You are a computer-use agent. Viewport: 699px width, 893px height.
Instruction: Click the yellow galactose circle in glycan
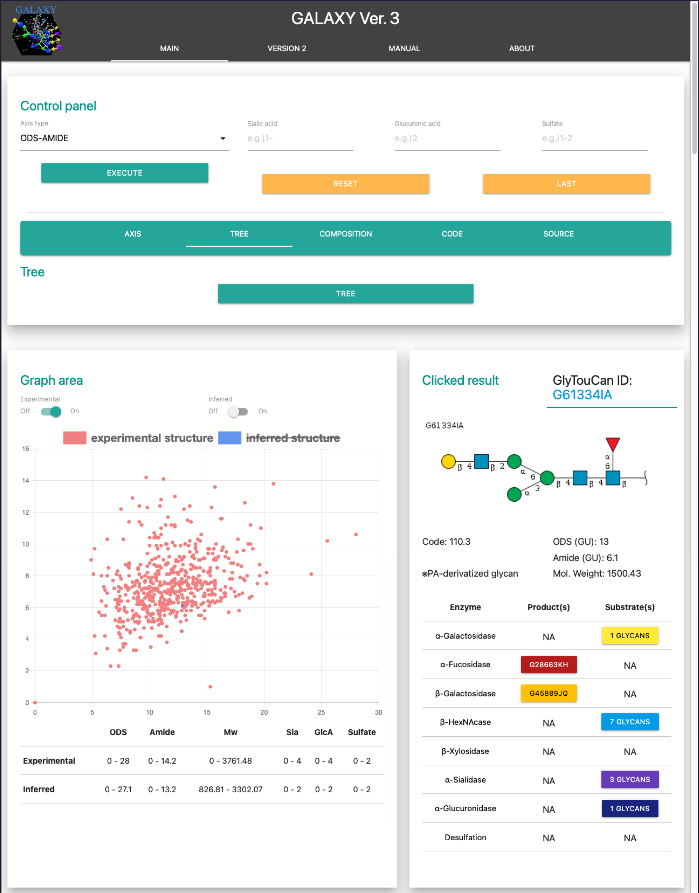(449, 462)
